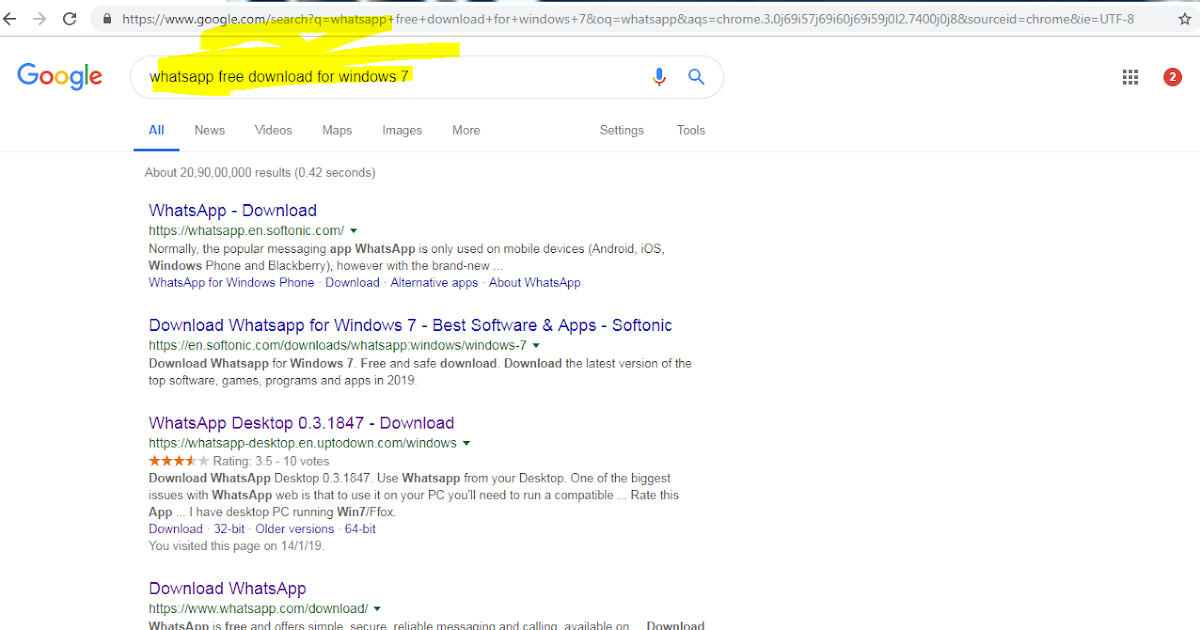This screenshot has width=1200, height=630.
Task: Click 'You visited this page on 14/1/19.' text
Action: pos(237,546)
